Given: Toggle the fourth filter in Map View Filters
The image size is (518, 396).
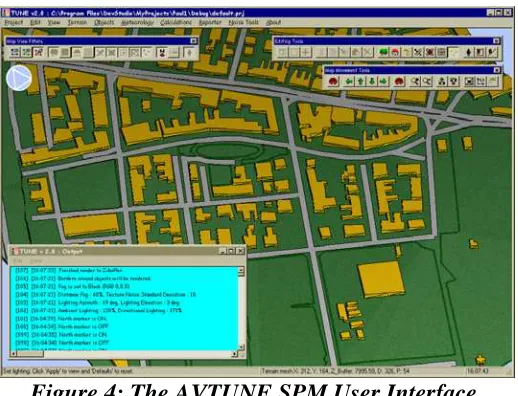Looking at the screenshot, I should 54,52.
